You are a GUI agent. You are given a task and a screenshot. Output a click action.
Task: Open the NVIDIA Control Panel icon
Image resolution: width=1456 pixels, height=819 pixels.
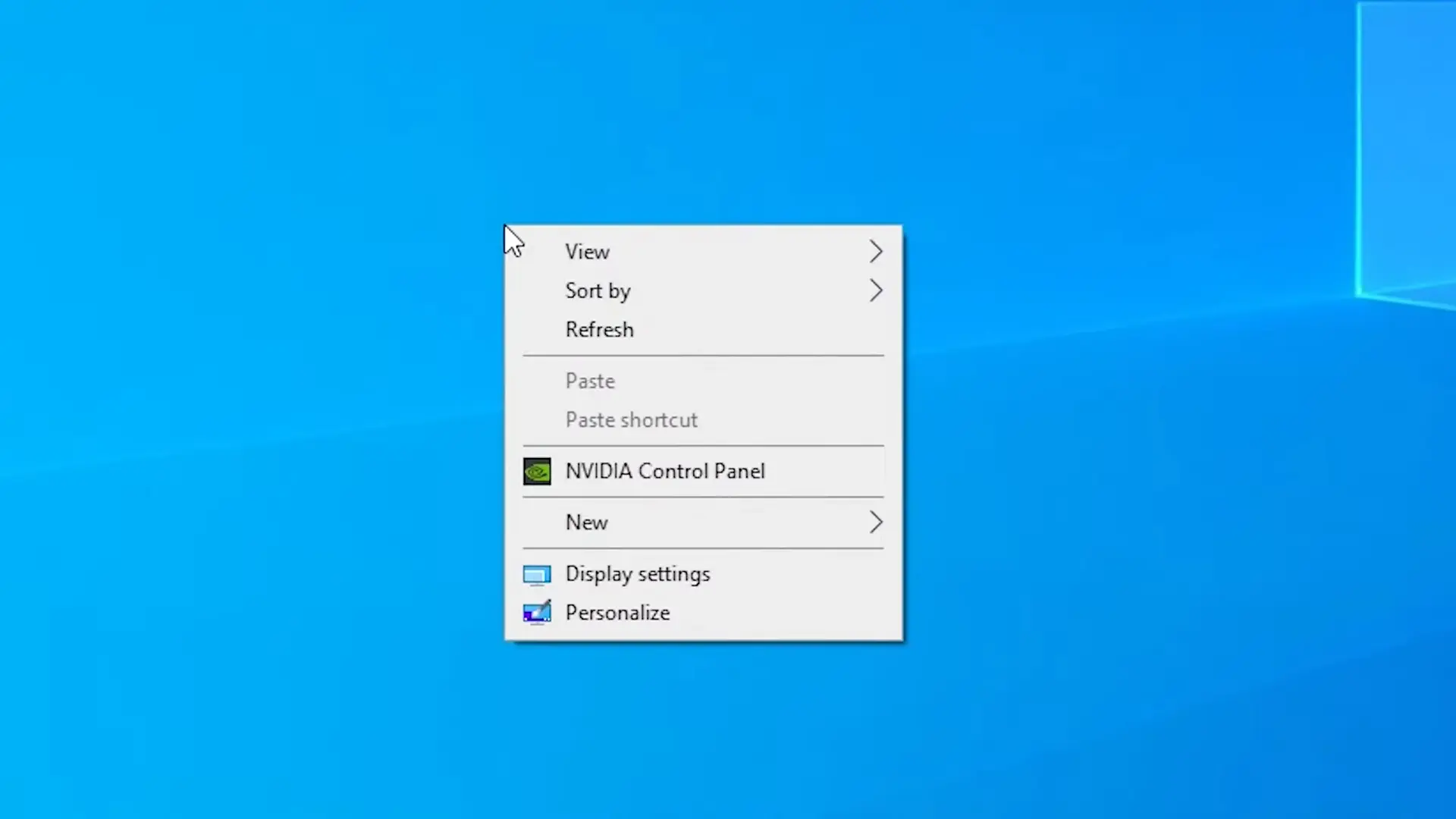(x=537, y=472)
